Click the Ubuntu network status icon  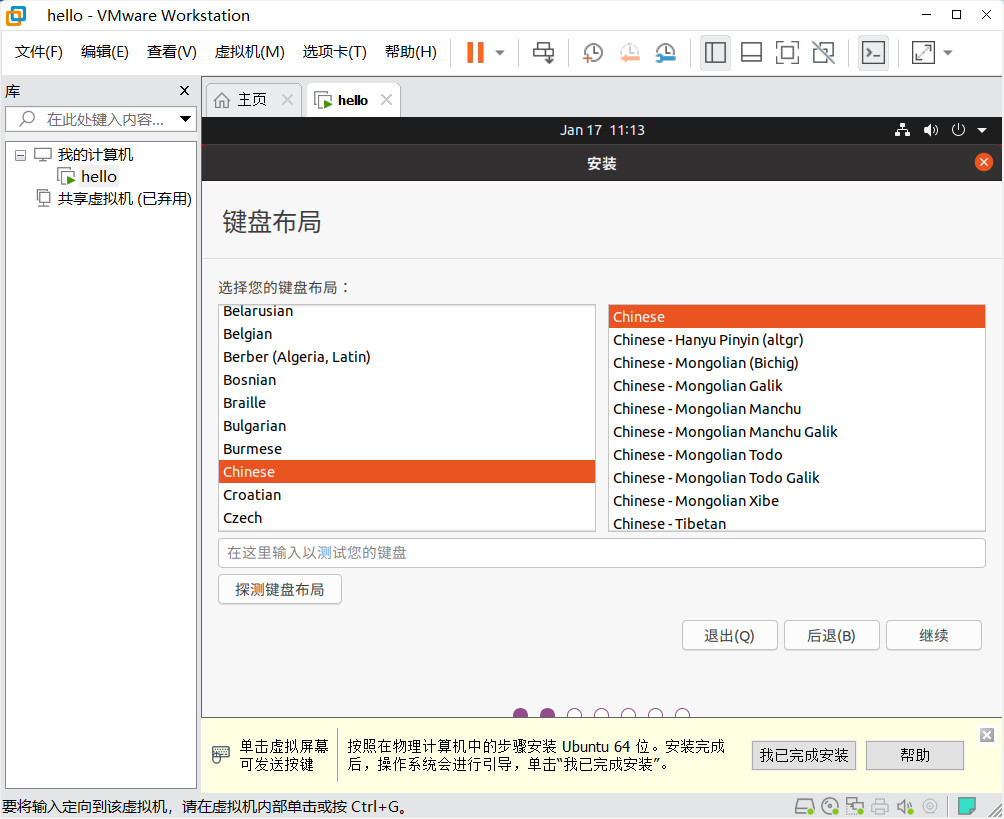pos(902,130)
